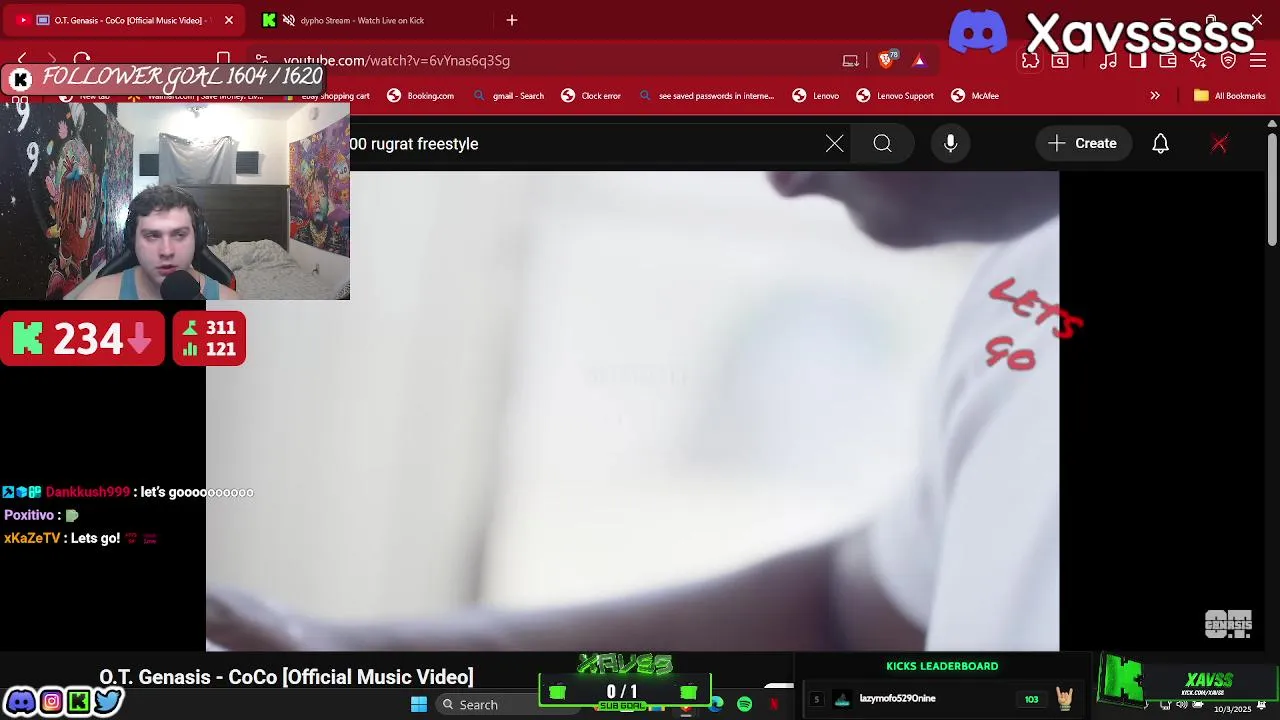The image size is (1280, 720).
Task: Open the eBay shopping cart bookmark
Action: pyautogui.click(x=328, y=96)
